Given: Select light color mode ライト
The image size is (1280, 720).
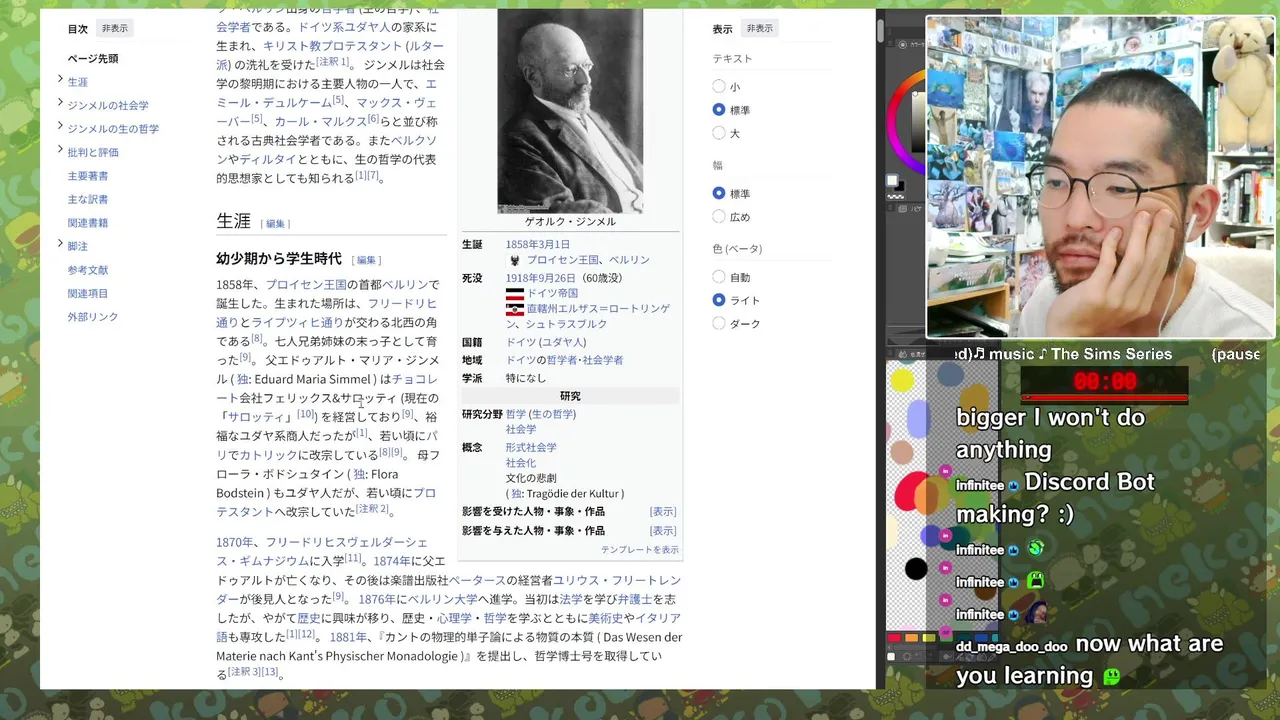Looking at the screenshot, I should click(x=719, y=300).
